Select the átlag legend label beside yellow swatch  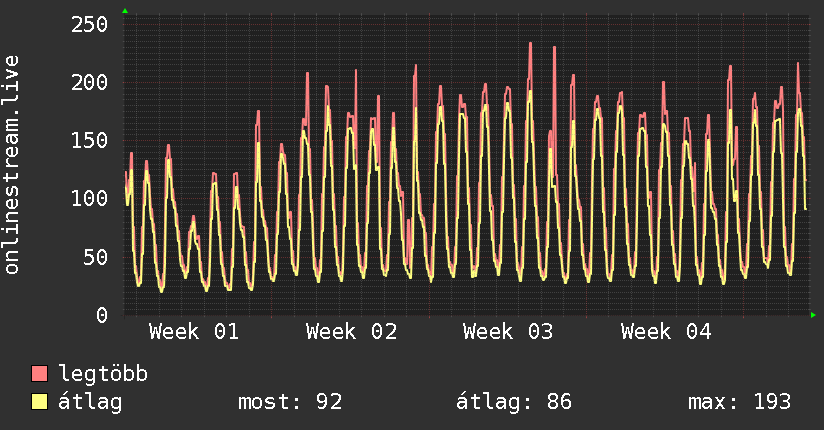point(91,402)
